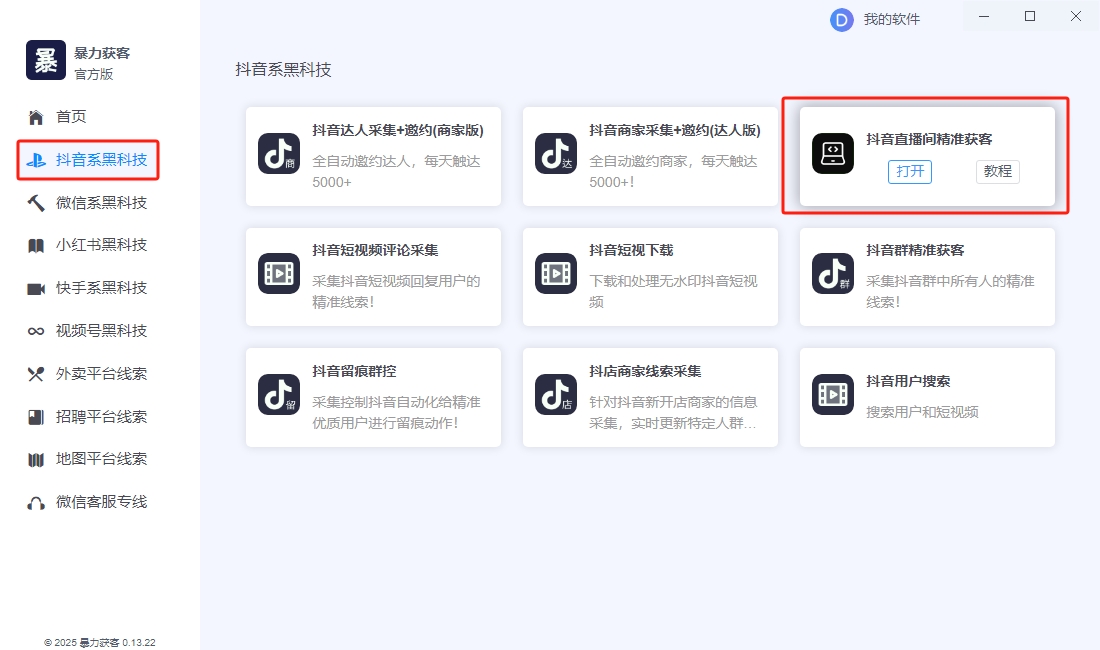Viewport: 1100px width, 650px height.
Task: Click the 抖音短视频评论采集 video comment icon
Action: click(279, 276)
